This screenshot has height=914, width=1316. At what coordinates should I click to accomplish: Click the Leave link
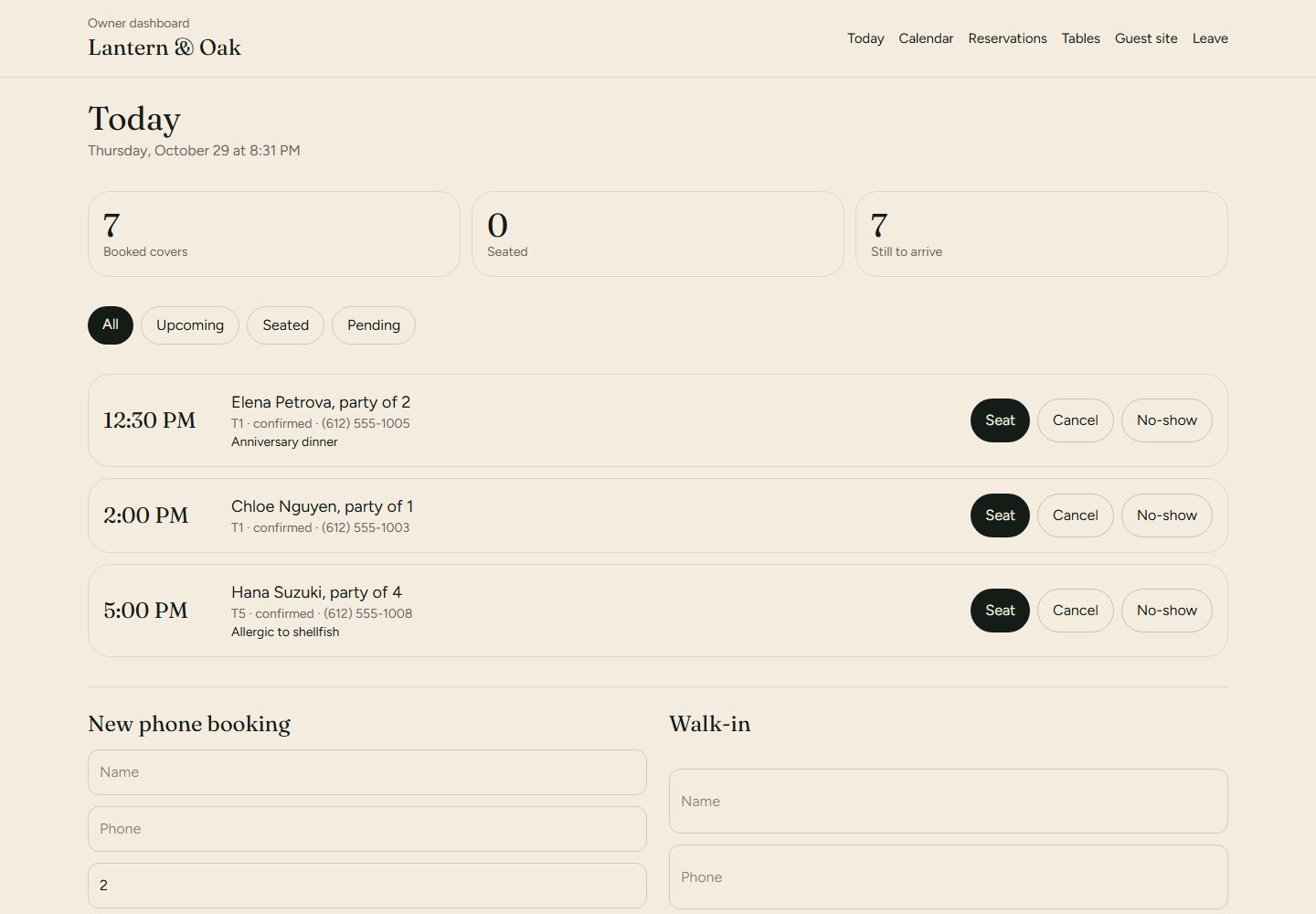coord(1210,38)
